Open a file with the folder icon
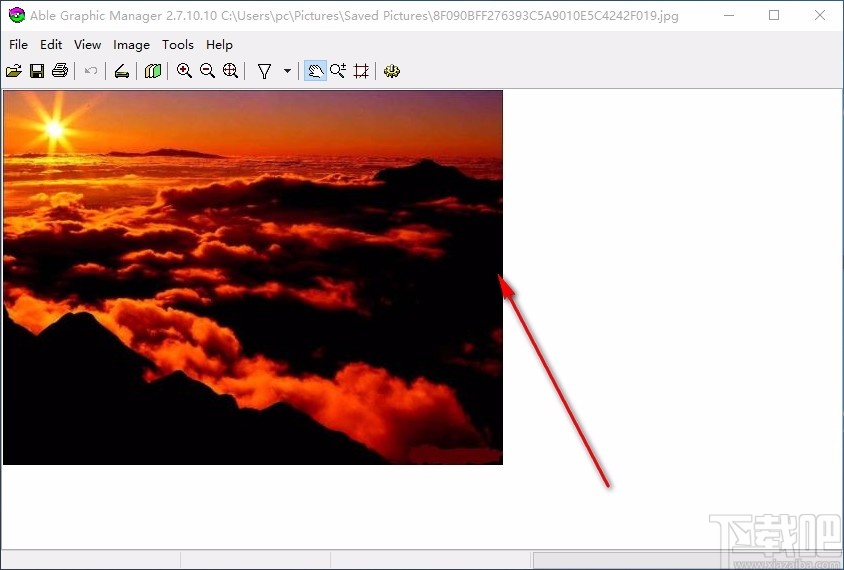844x570 pixels. 14,71
